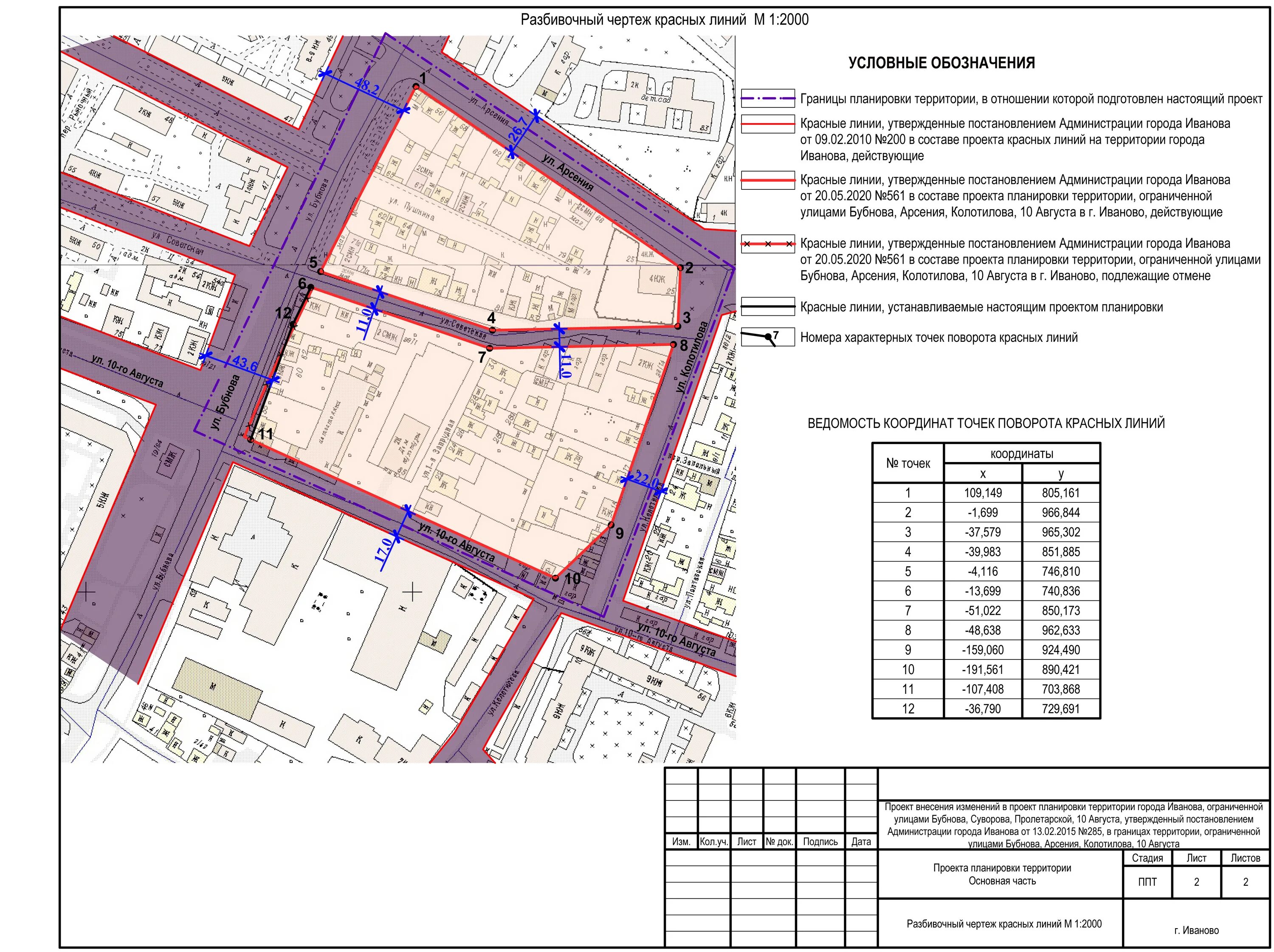
Task: Click the y value 703,868
Action: coord(1061,689)
